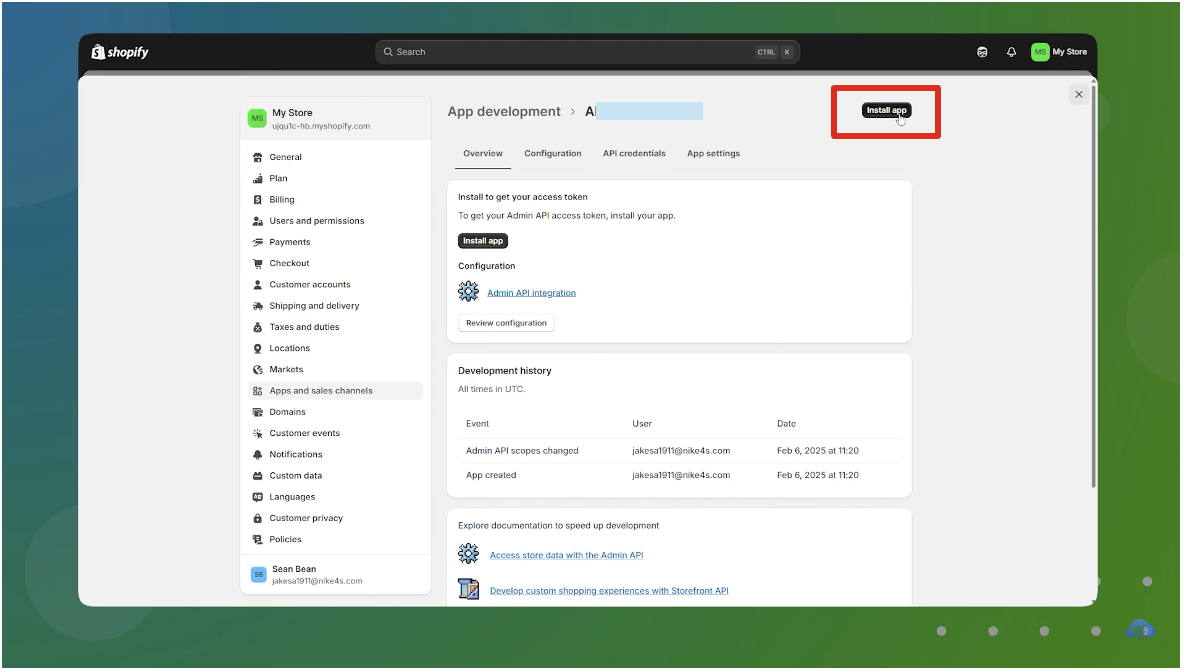Click the Custom data icon in sidebar

point(257,476)
